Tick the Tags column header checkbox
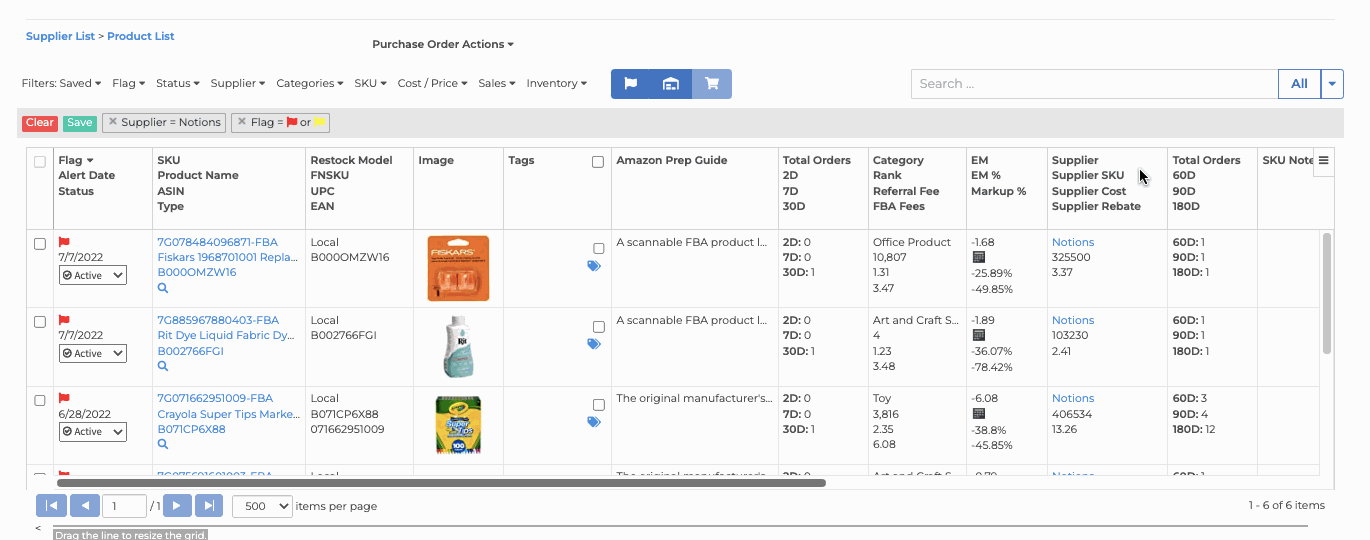Viewport: 1370px width, 540px height. 598,162
